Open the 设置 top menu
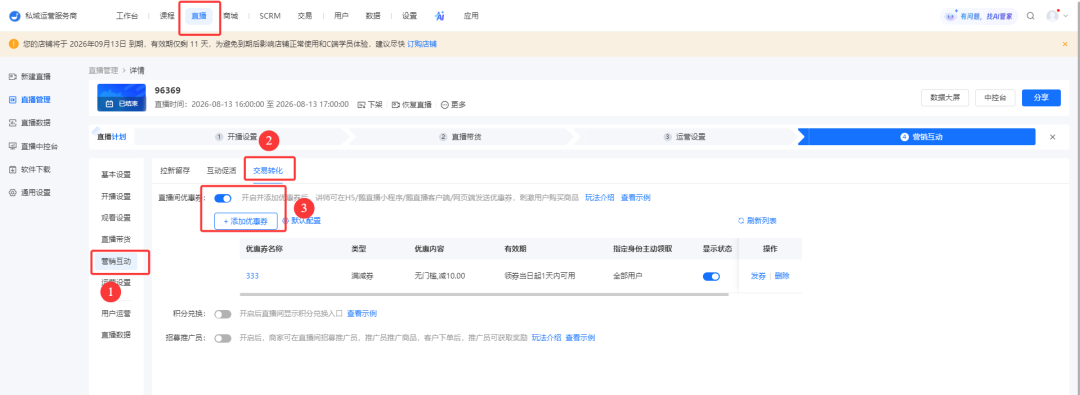 pyautogui.click(x=409, y=16)
